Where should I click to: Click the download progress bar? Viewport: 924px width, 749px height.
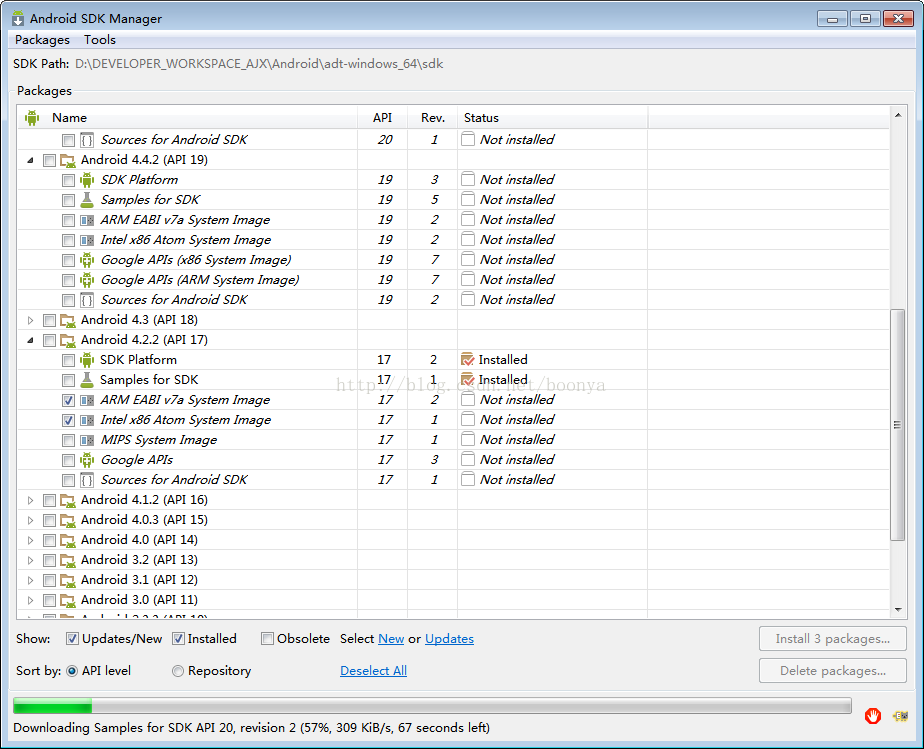[x=432, y=706]
